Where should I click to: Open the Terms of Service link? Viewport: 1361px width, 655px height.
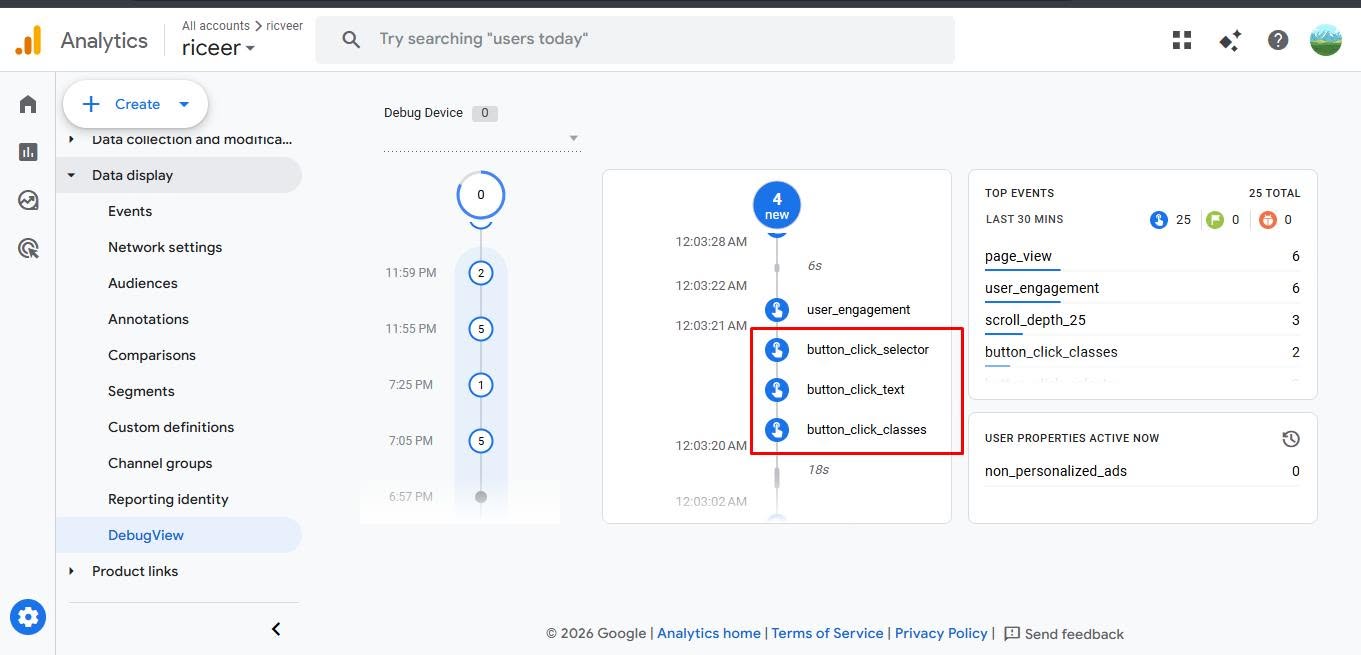[x=827, y=633]
